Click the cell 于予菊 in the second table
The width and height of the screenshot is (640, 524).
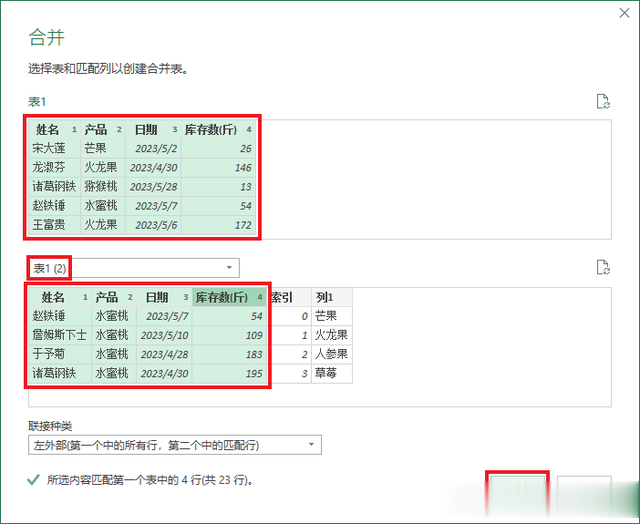60,354
